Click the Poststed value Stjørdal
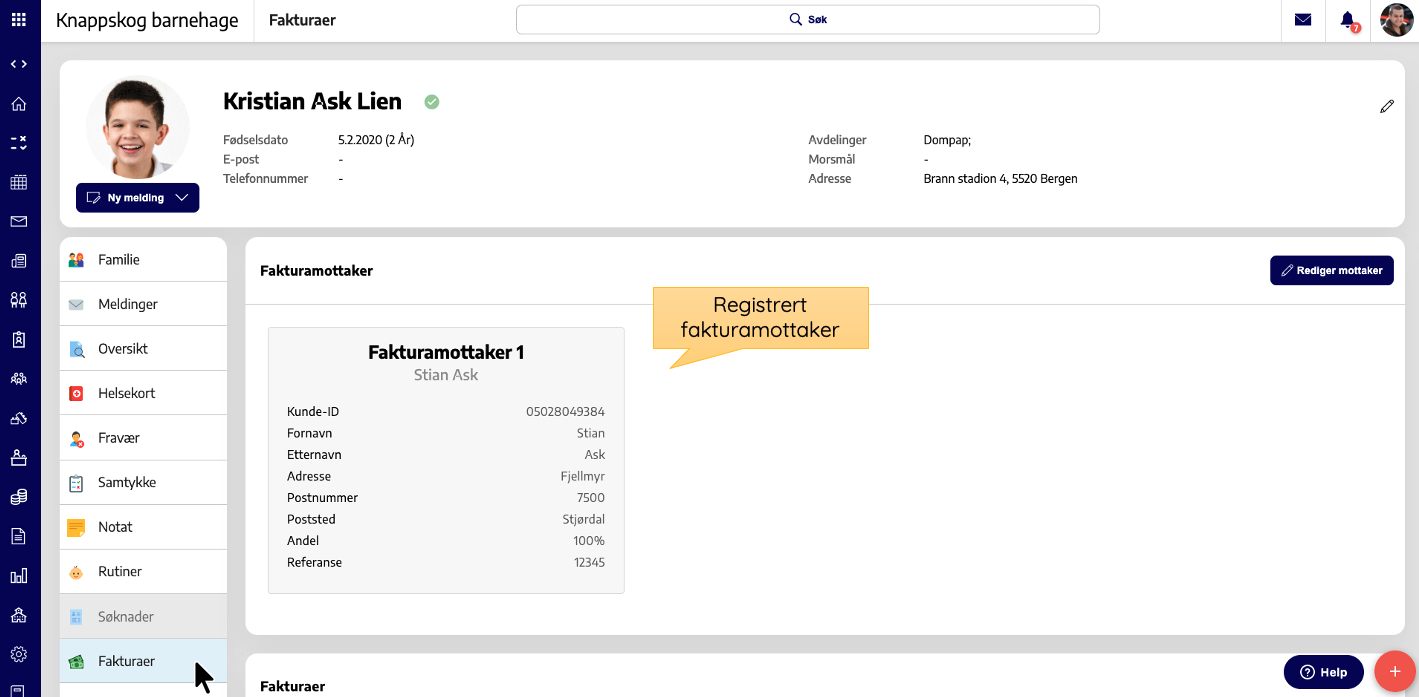 (583, 520)
